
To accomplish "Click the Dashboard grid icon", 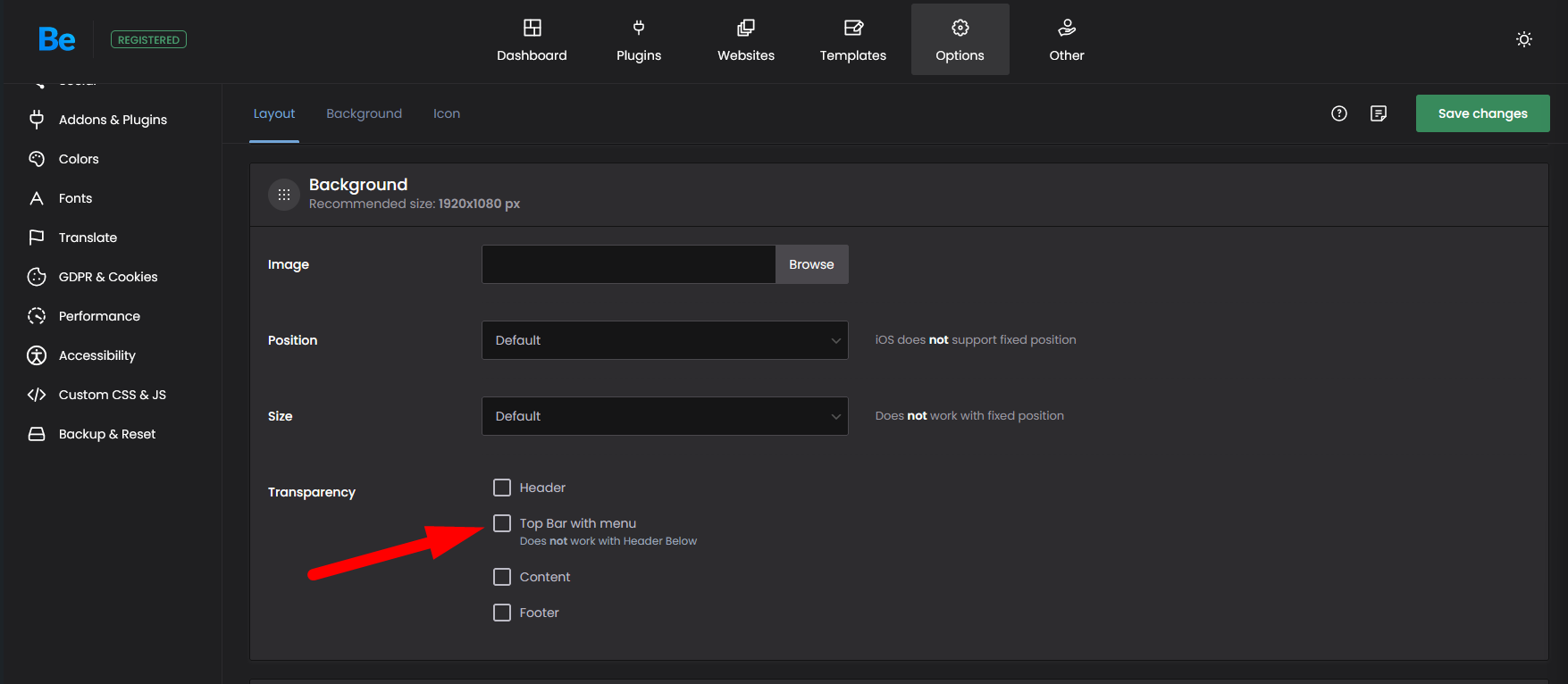I will click(x=532, y=28).
